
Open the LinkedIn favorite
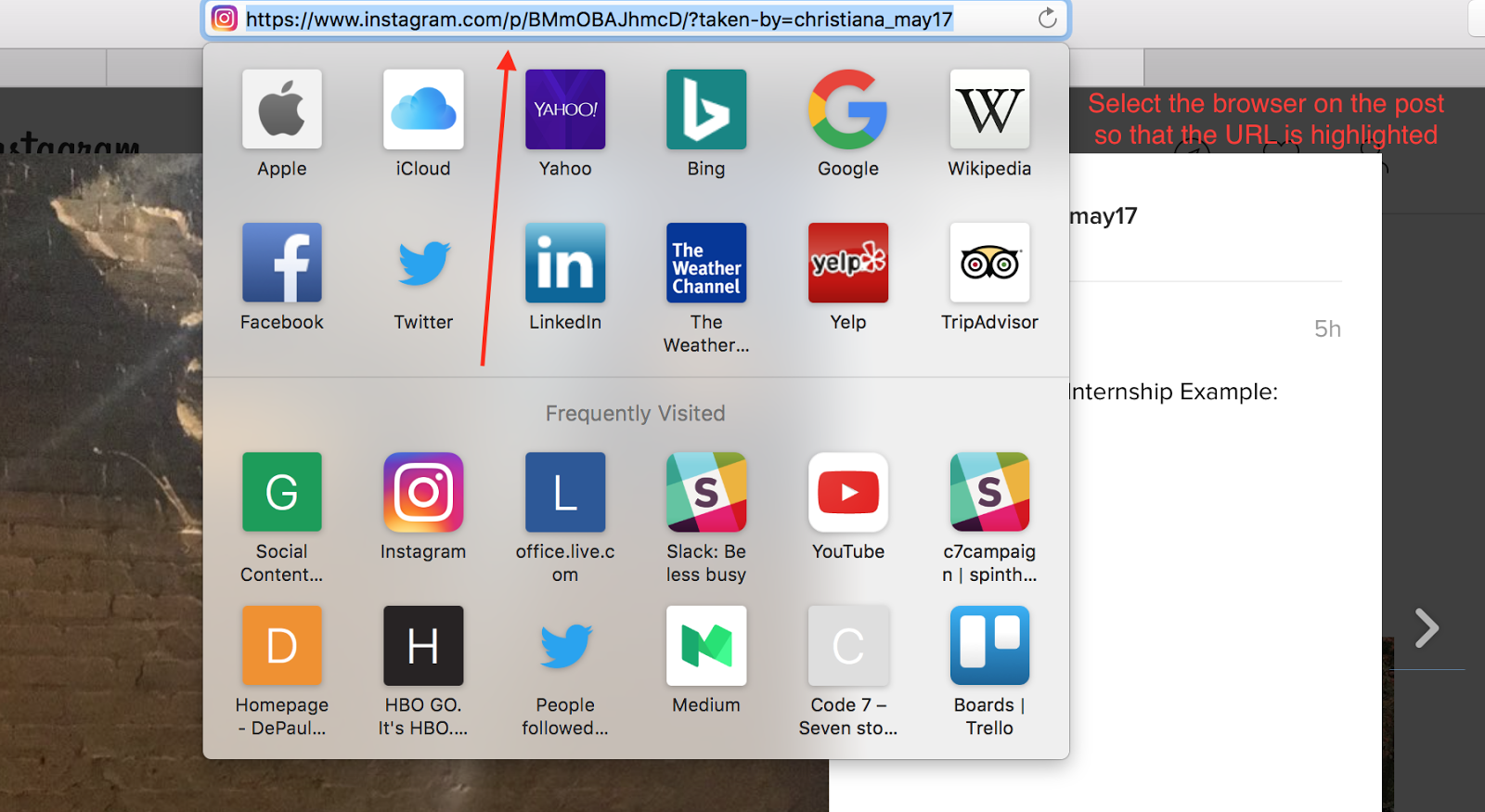(565, 263)
